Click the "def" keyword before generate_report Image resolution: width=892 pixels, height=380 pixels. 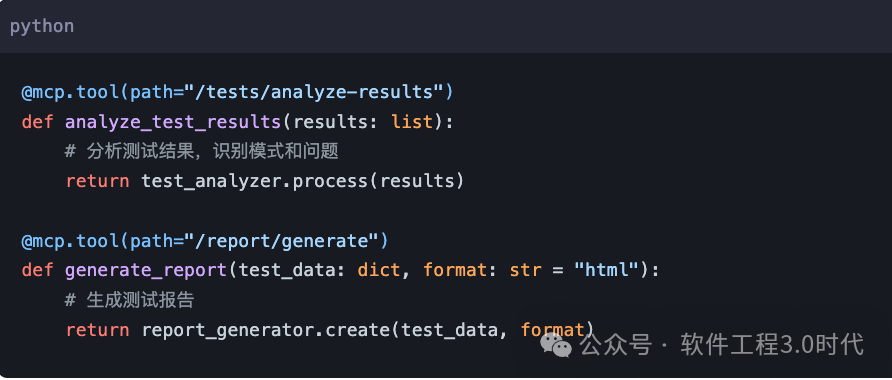(38, 270)
